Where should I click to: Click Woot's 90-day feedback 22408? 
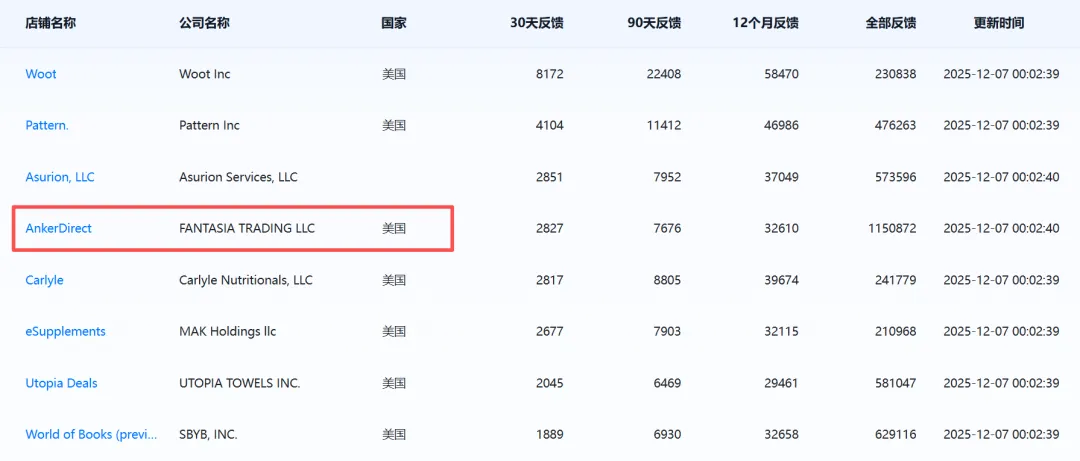(664, 74)
